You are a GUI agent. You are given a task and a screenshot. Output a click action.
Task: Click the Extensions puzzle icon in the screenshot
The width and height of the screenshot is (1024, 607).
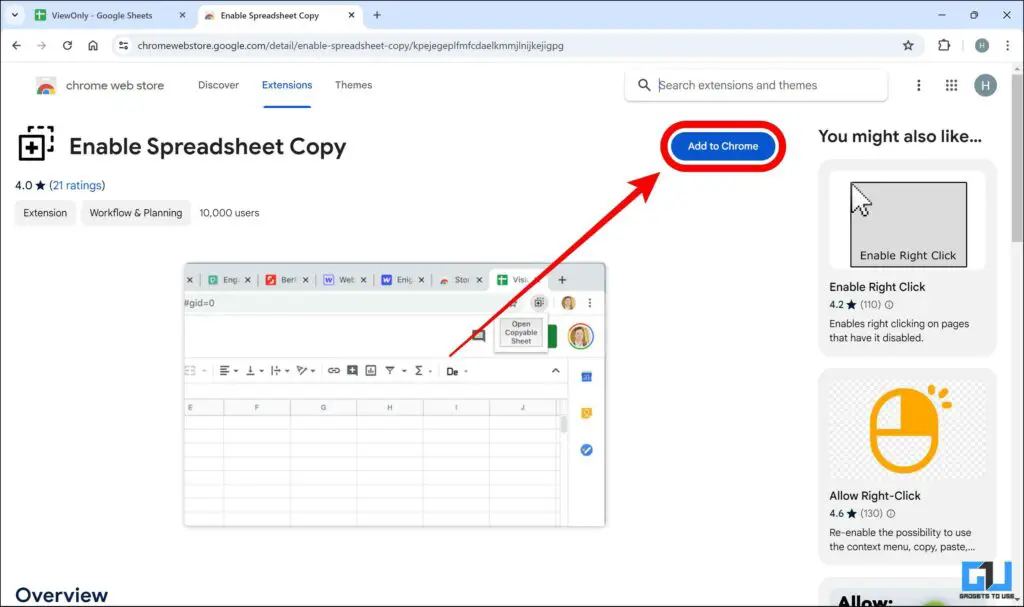(943, 45)
